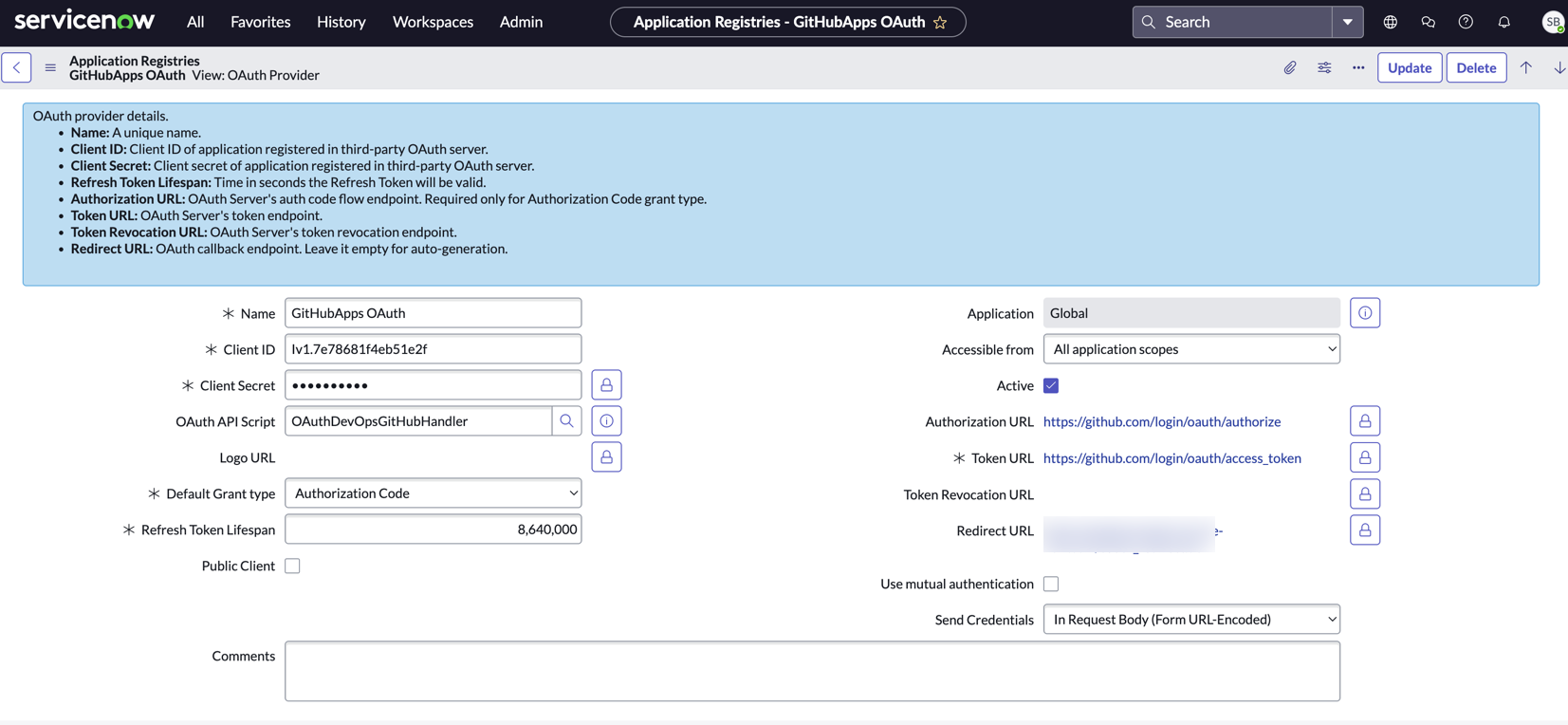Image resolution: width=1568 pixels, height=725 pixels.
Task: Open notifications bell icon
Action: tap(1504, 22)
